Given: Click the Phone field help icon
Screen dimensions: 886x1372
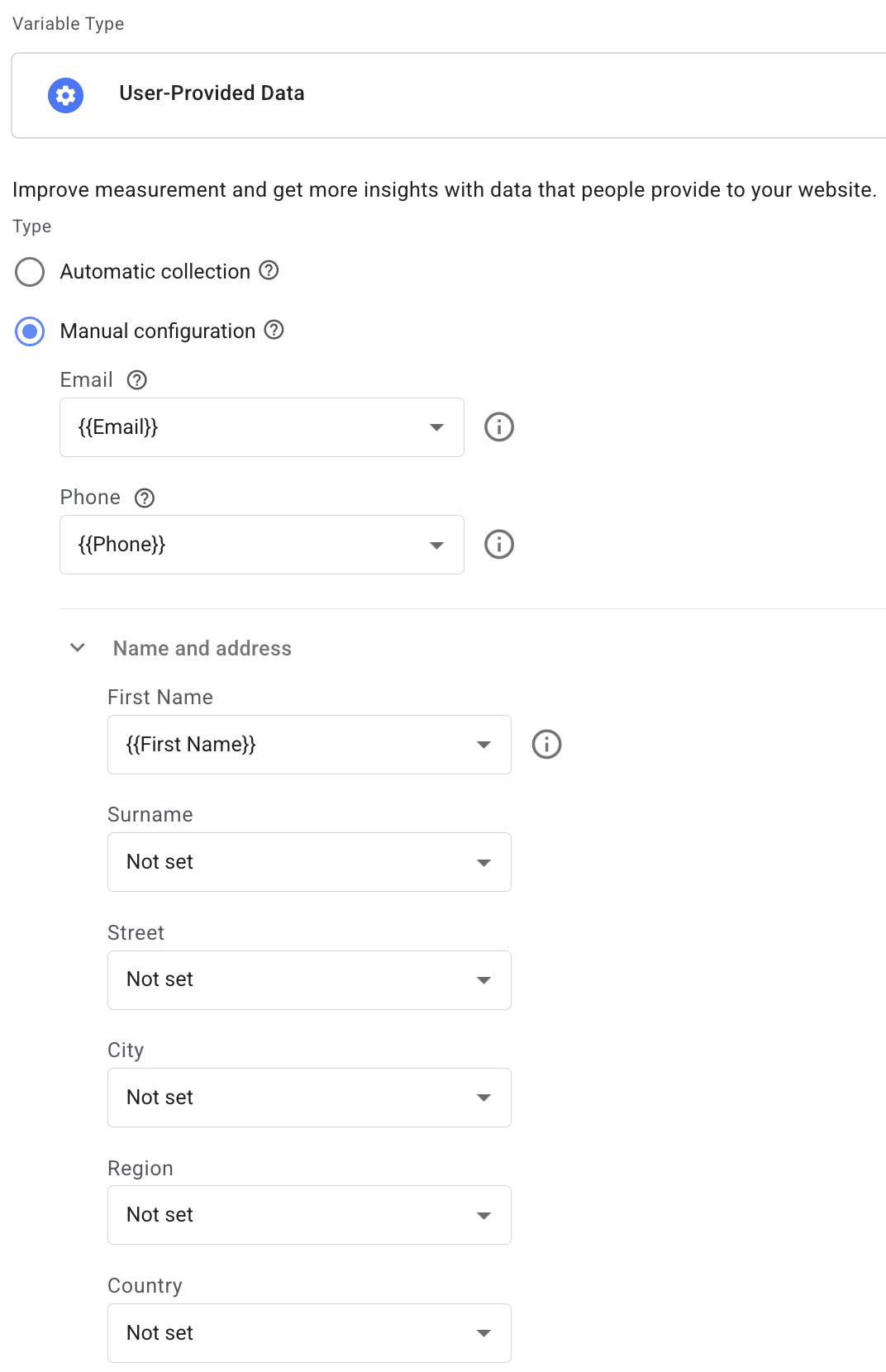Looking at the screenshot, I should point(145,498).
